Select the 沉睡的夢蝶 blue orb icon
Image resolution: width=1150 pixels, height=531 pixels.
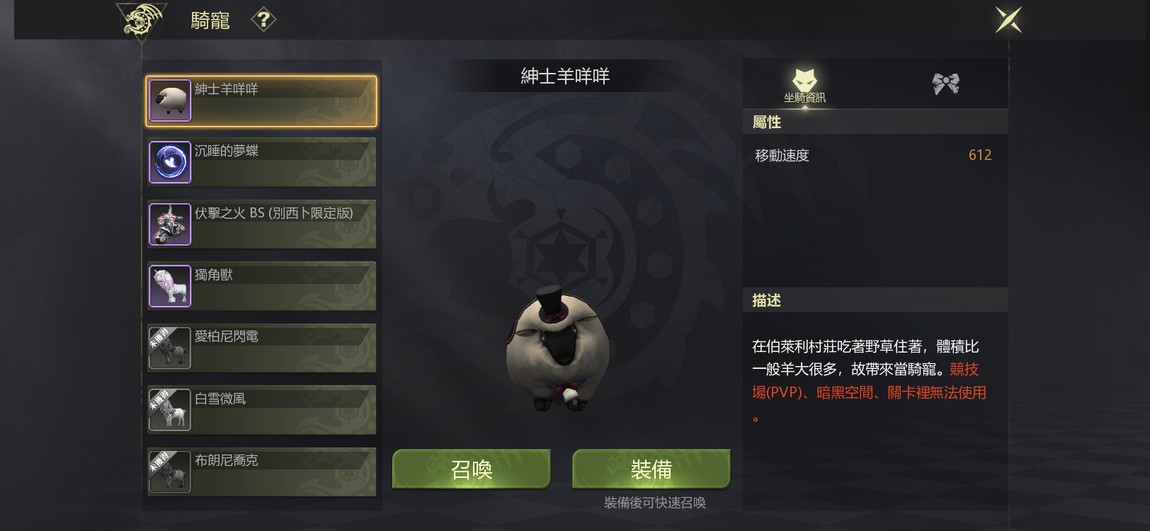pos(170,162)
